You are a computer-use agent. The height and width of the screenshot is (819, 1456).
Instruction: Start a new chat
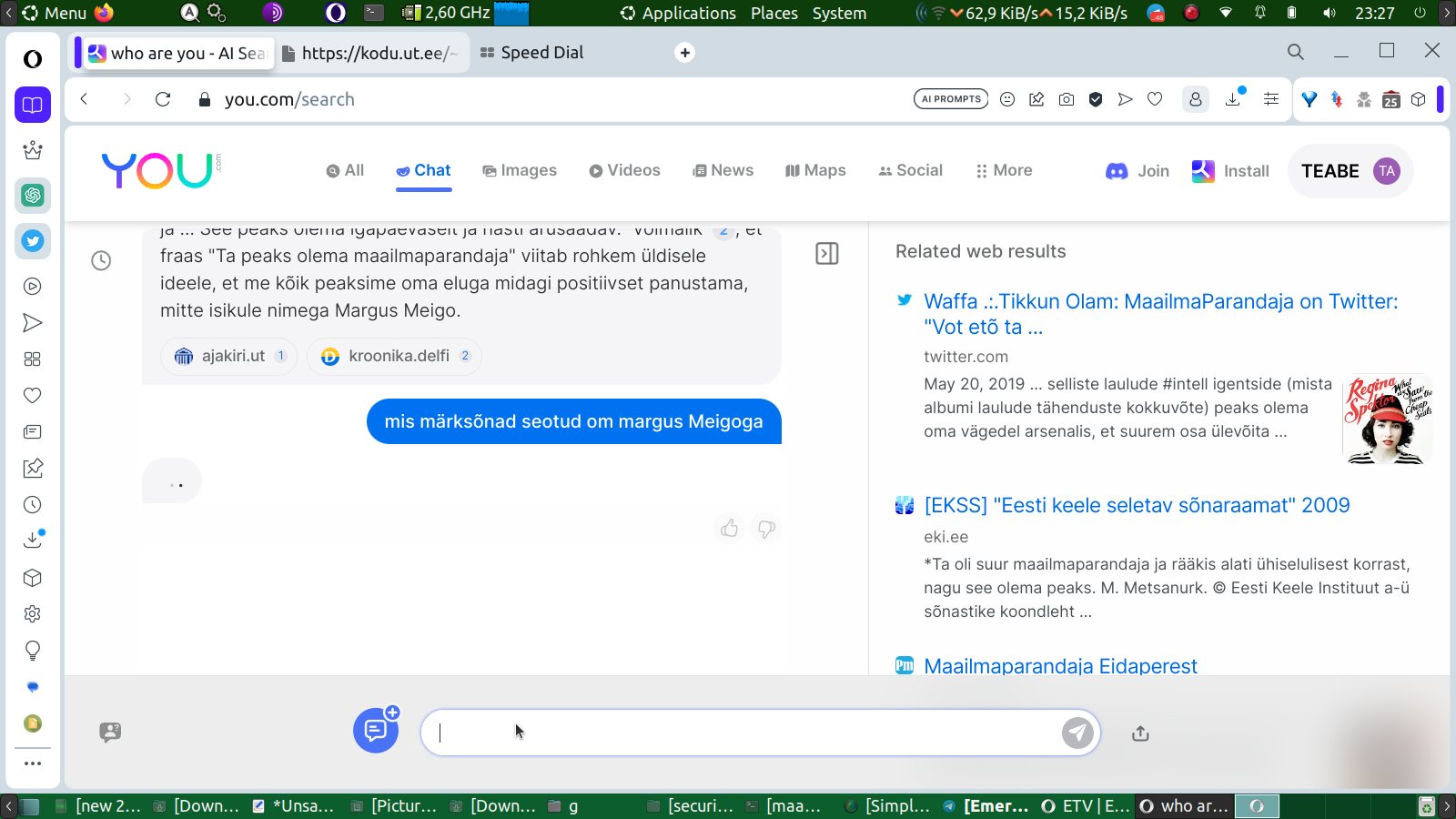pyautogui.click(x=376, y=730)
